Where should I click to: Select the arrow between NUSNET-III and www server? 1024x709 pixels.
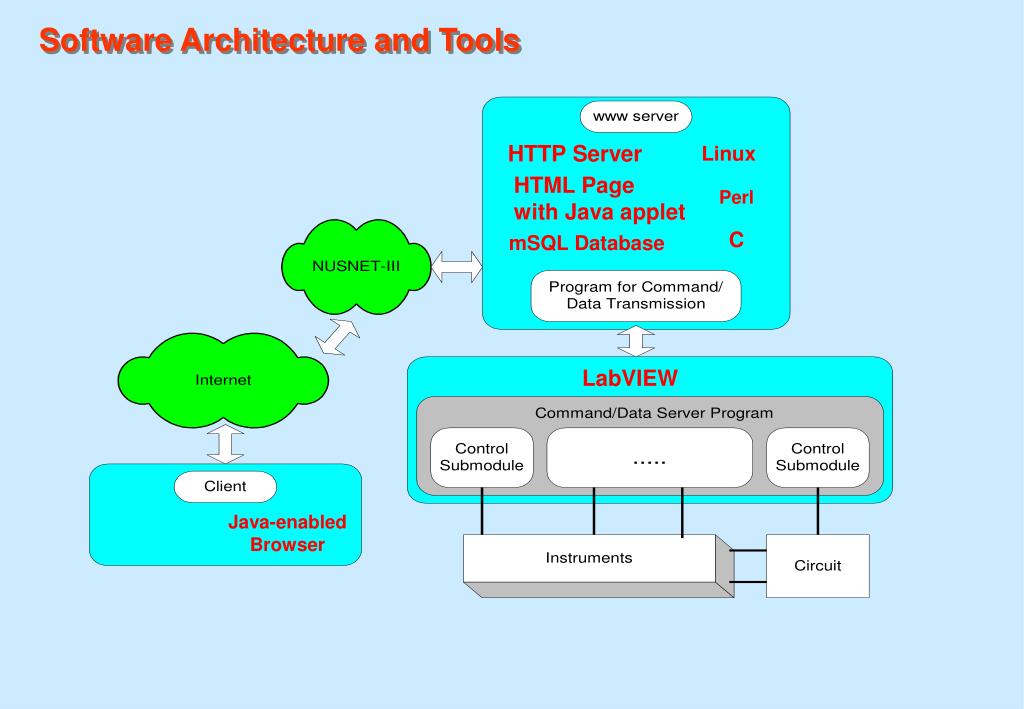(x=456, y=266)
